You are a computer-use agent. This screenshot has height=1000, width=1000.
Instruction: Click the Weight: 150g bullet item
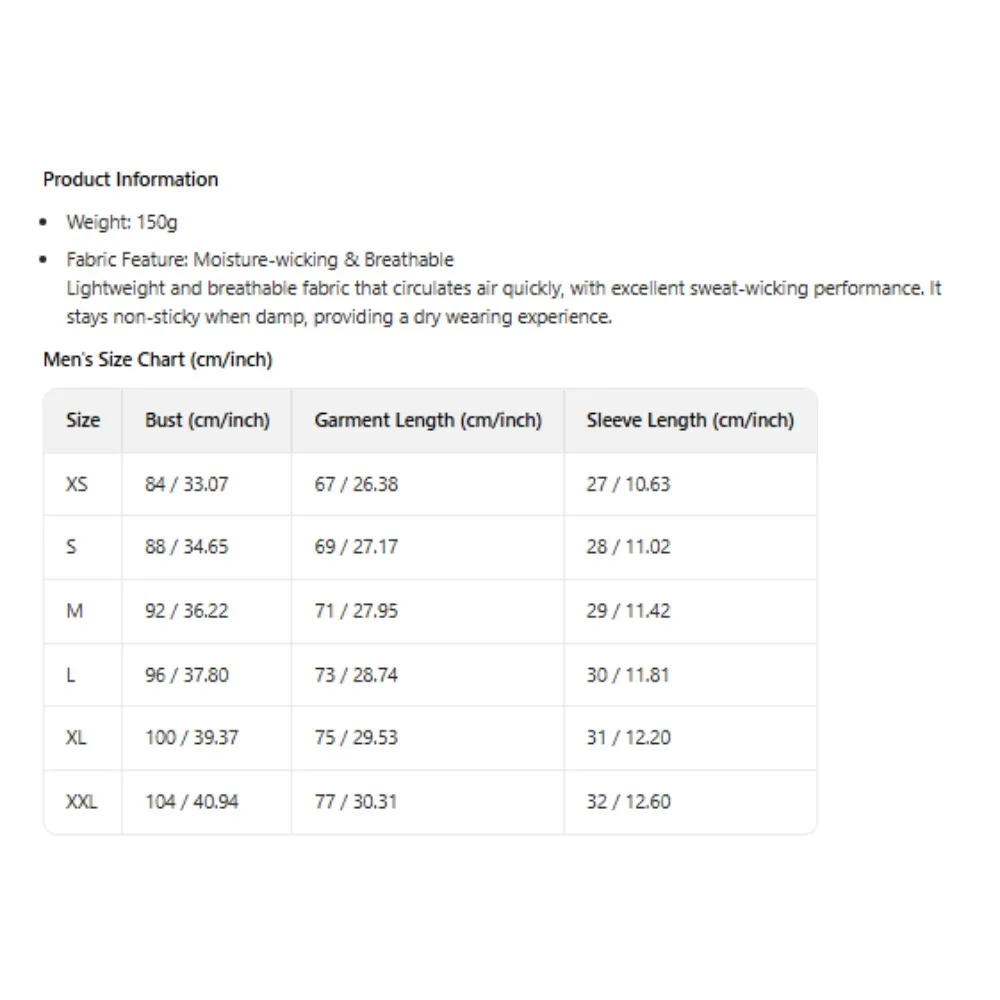pyautogui.click(x=122, y=222)
